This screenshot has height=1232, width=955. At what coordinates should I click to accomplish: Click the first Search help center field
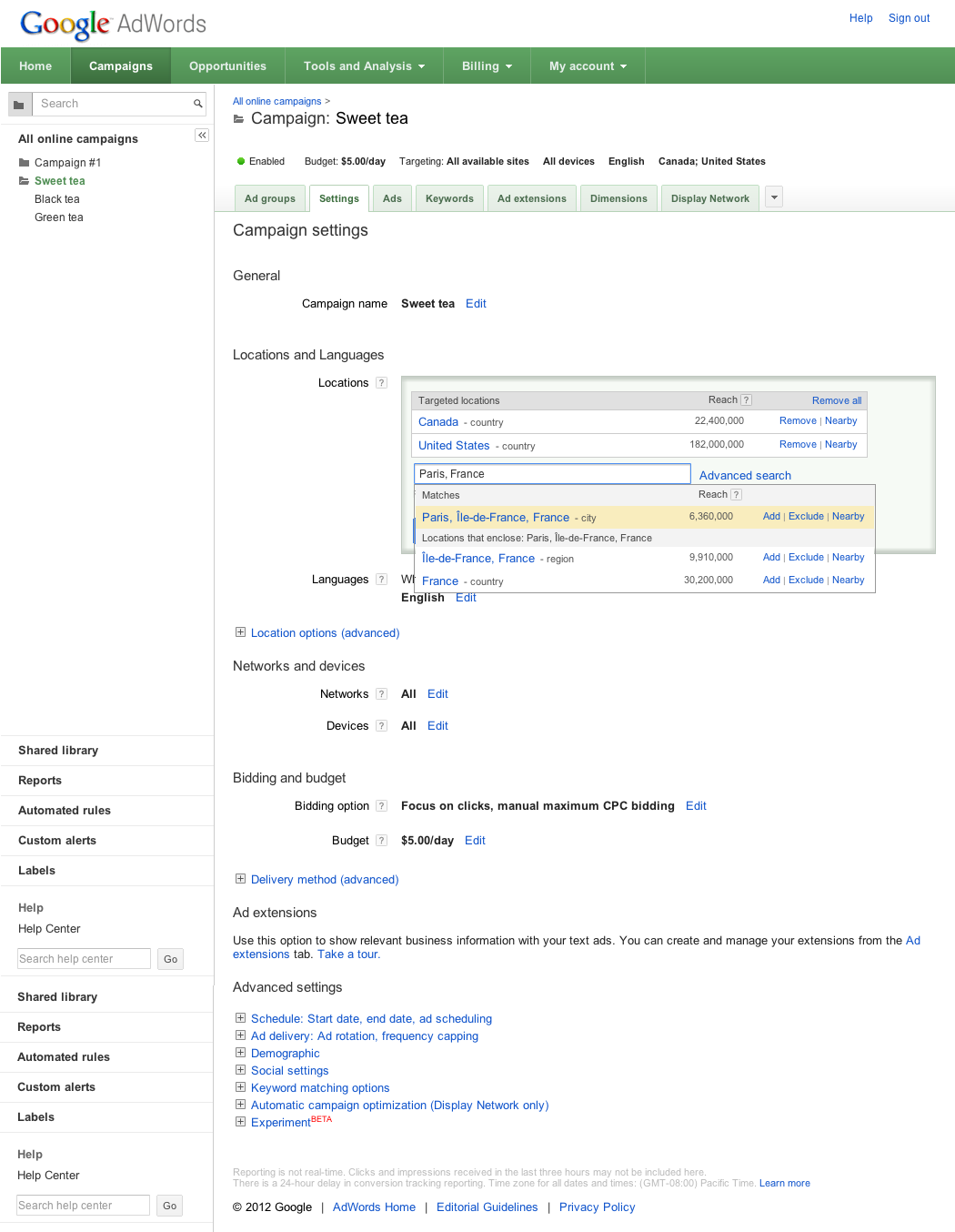(84, 958)
